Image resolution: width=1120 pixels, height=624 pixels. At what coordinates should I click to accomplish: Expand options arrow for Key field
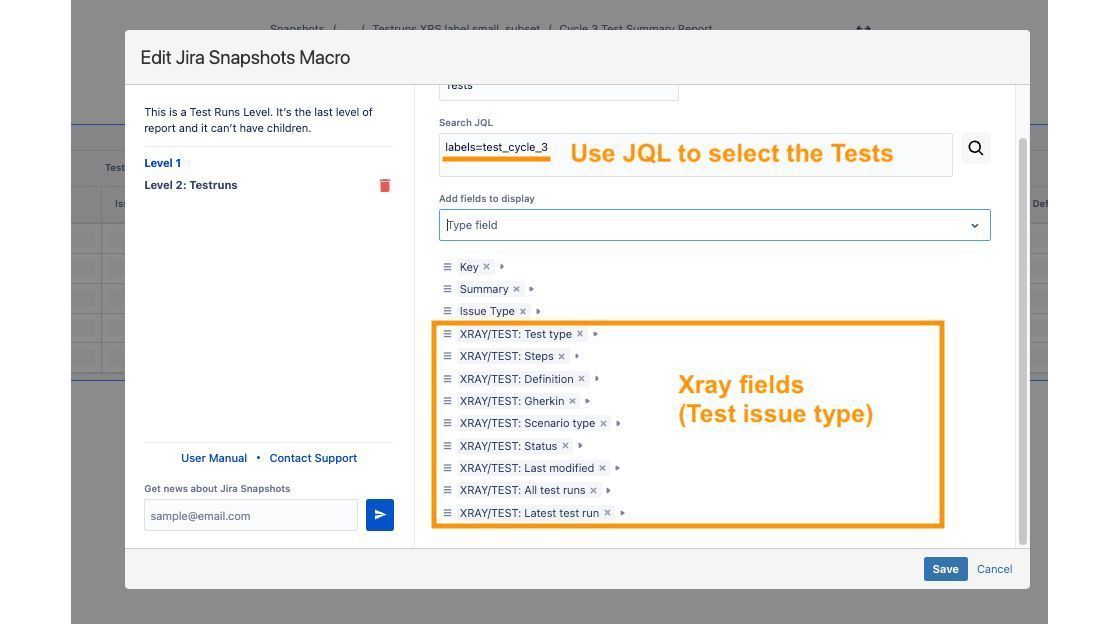(x=501, y=267)
